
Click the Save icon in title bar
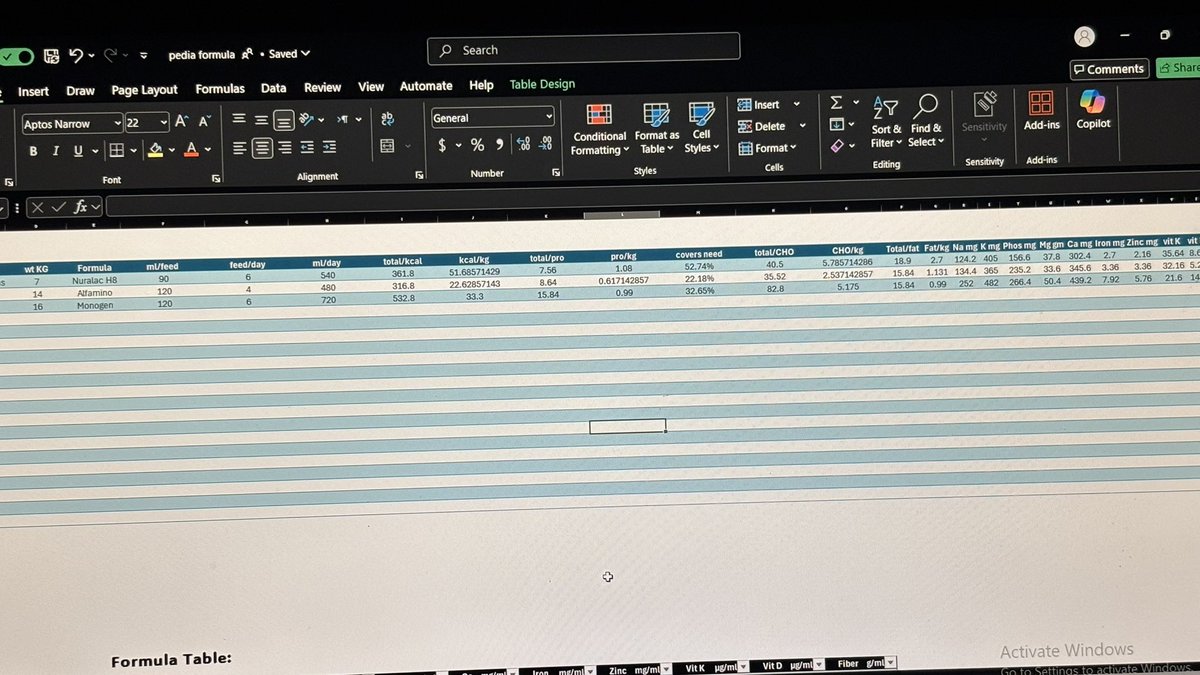[x=51, y=56]
